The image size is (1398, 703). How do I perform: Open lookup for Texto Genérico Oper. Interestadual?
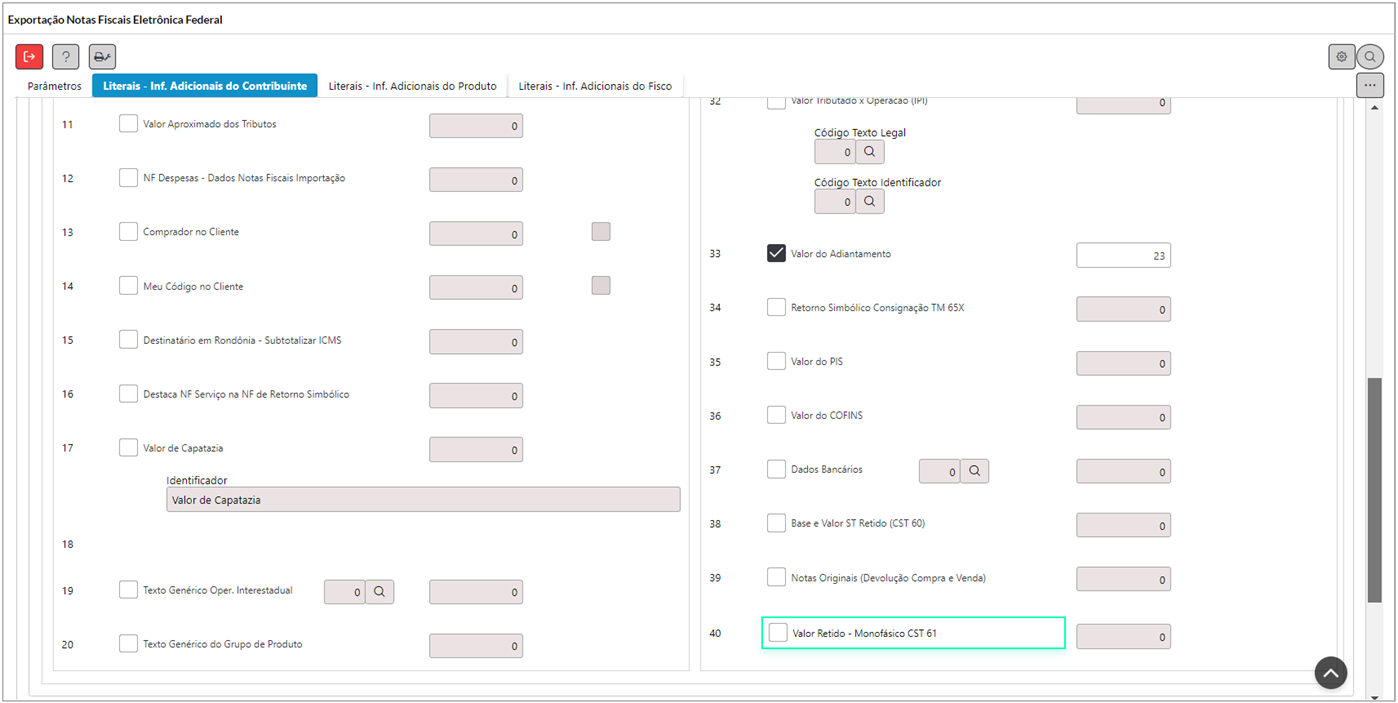tap(379, 592)
